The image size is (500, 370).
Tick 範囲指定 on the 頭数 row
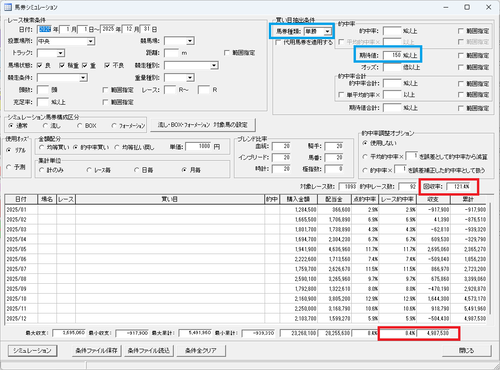(x=105, y=90)
